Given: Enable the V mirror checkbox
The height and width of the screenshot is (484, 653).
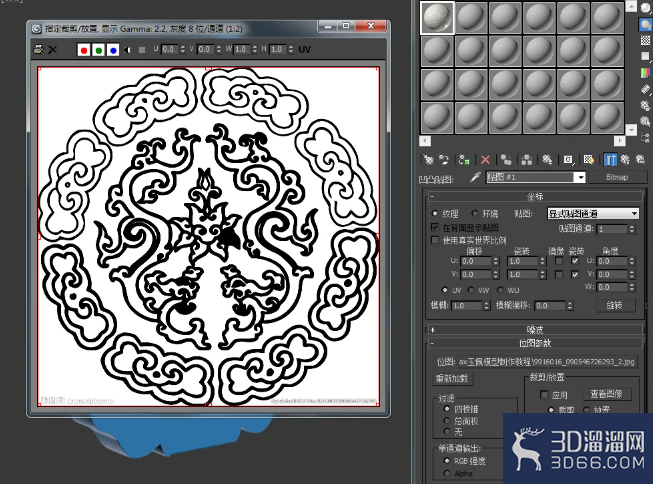Looking at the screenshot, I should coord(559,274).
